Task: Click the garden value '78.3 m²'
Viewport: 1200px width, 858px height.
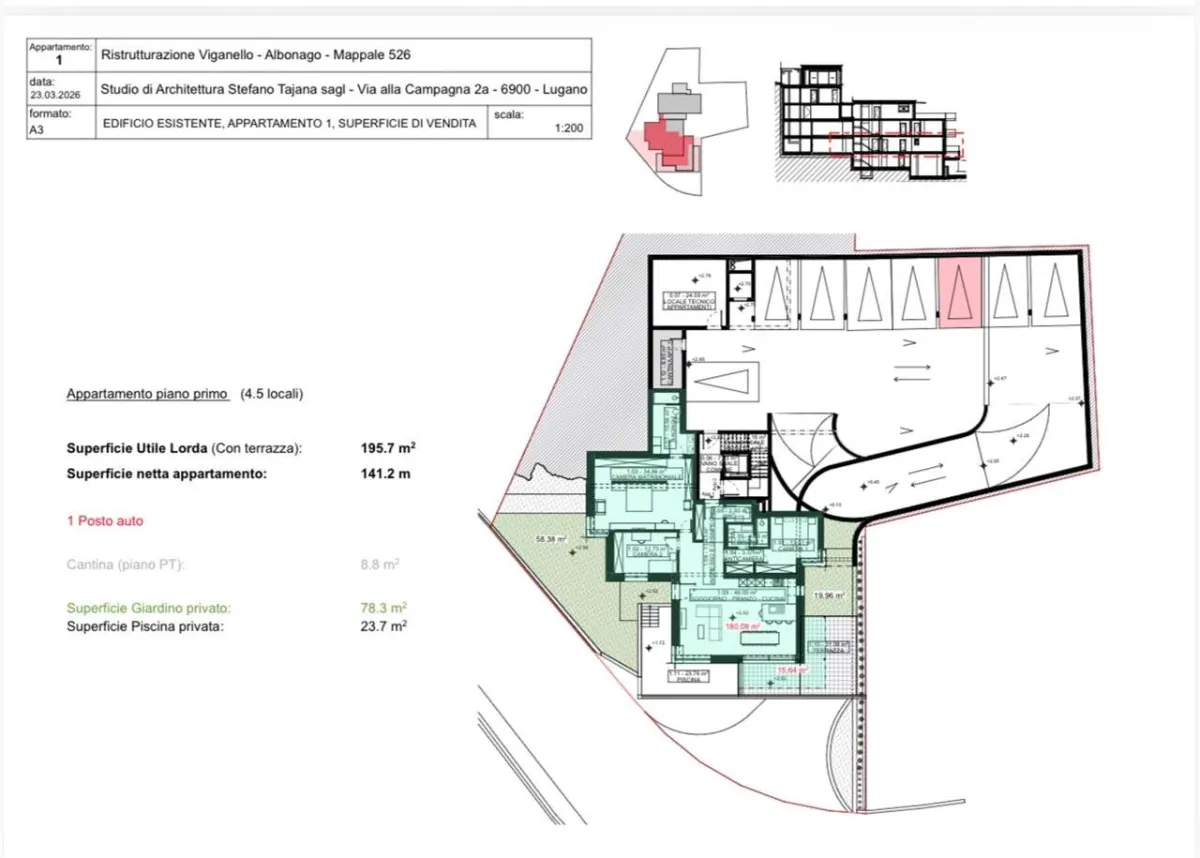Action: (384, 608)
